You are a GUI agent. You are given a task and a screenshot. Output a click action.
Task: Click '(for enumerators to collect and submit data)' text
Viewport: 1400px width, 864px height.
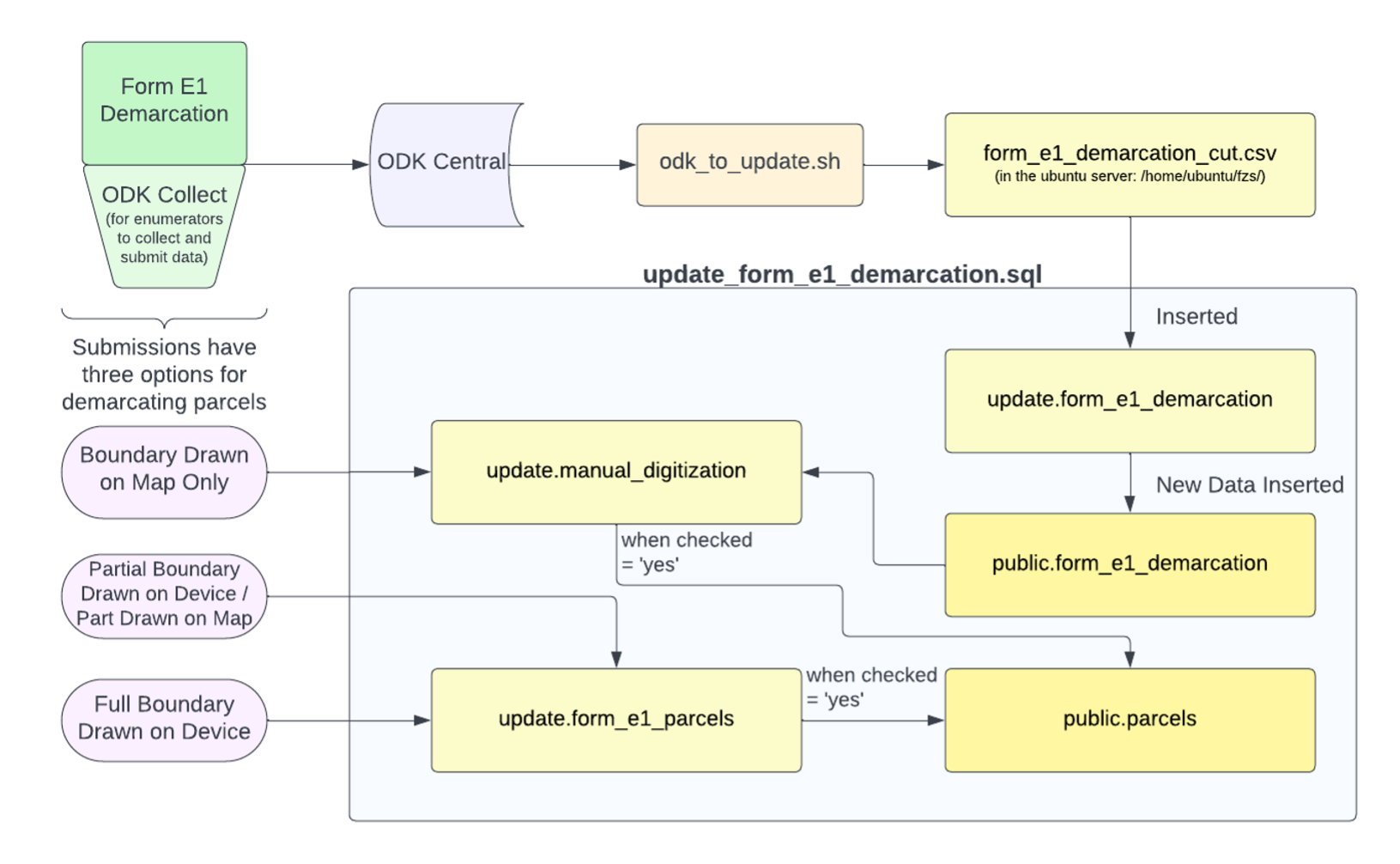164,238
